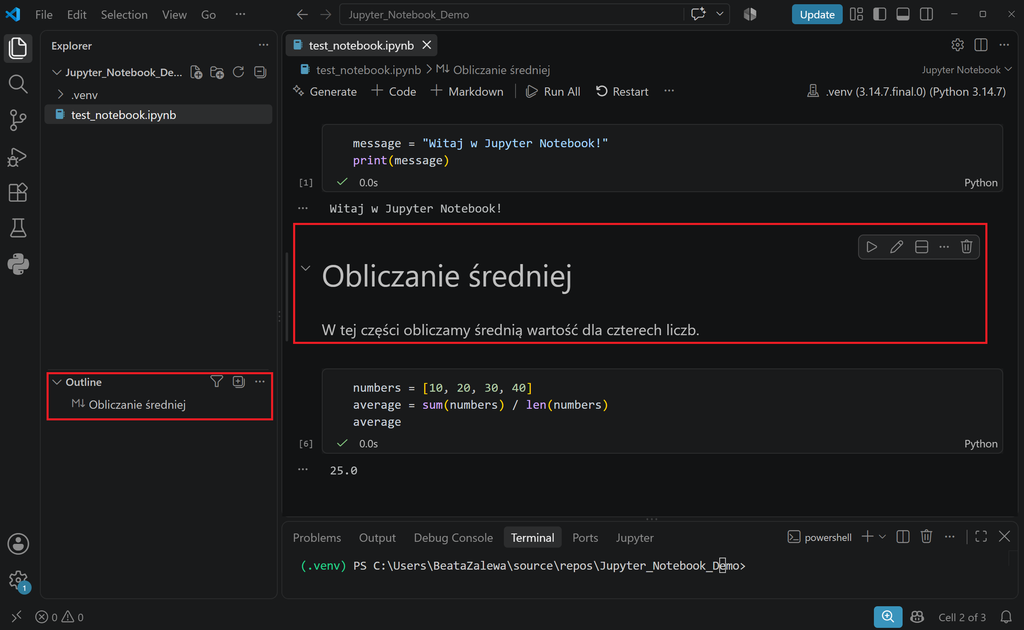The height and width of the screenshot is (630, 1024).
Task: Add a new Code cell
Action: (394, 91)
